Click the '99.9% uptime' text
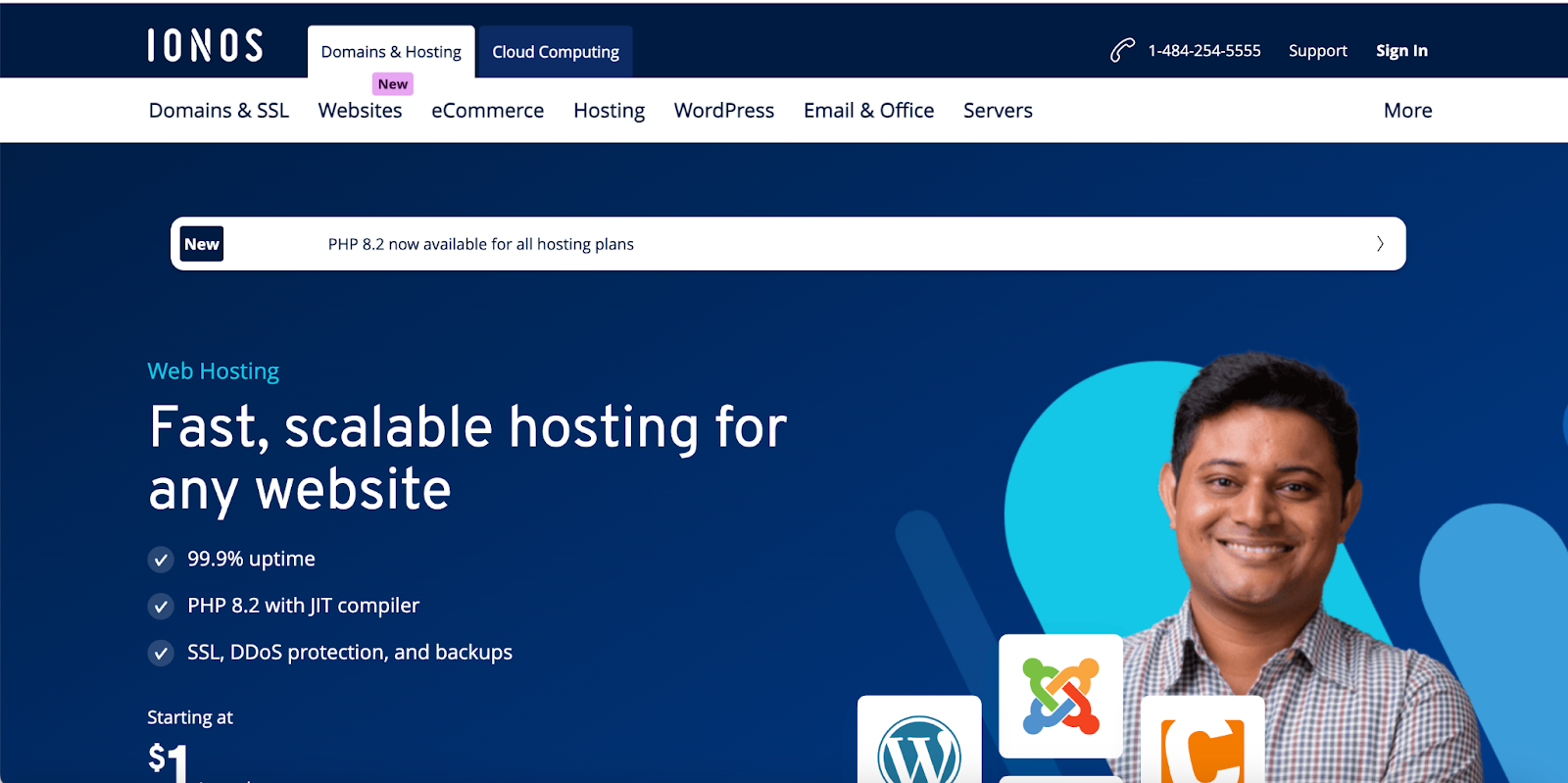The width and height of the screenshot is (1568, 783). point(252,560)
